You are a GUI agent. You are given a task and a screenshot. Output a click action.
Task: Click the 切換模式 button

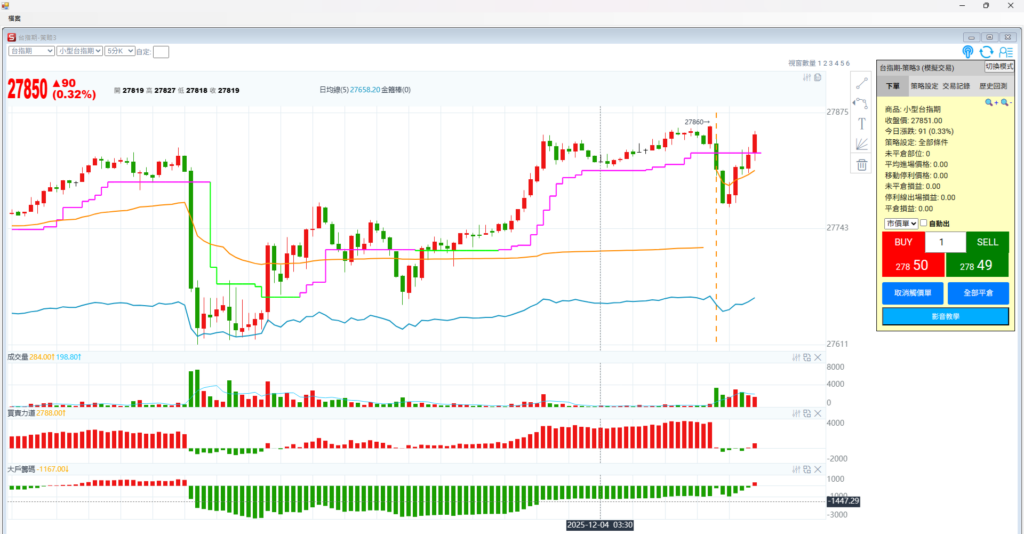999,66
